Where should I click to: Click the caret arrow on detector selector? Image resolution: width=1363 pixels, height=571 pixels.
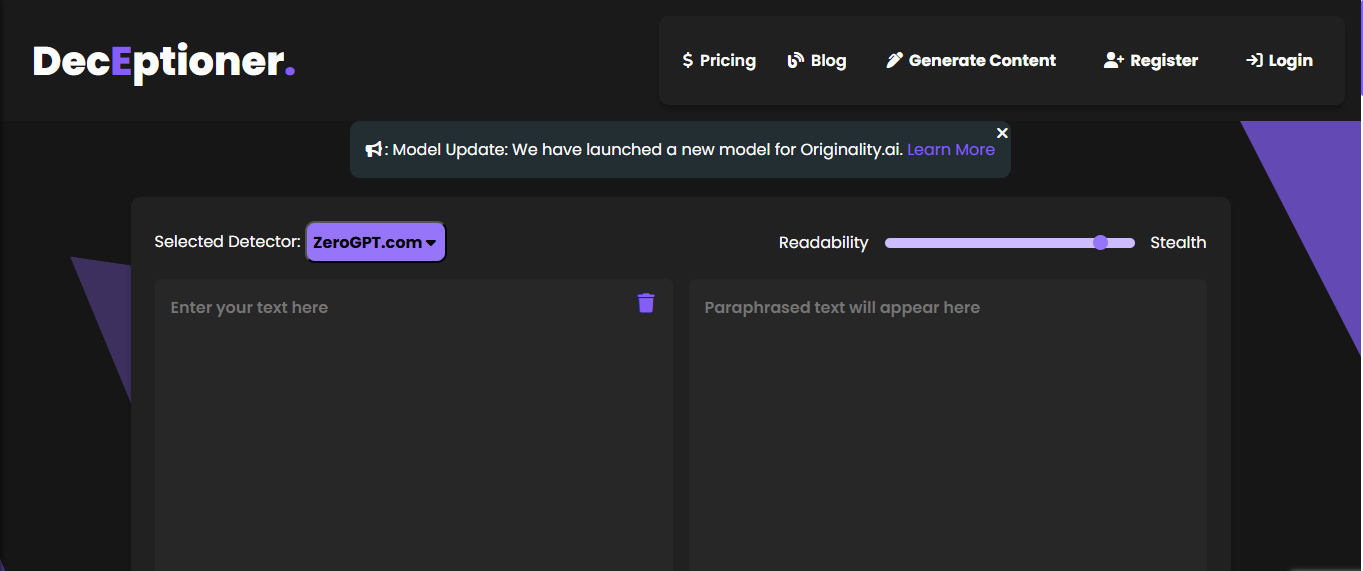[x=431, y=243]
